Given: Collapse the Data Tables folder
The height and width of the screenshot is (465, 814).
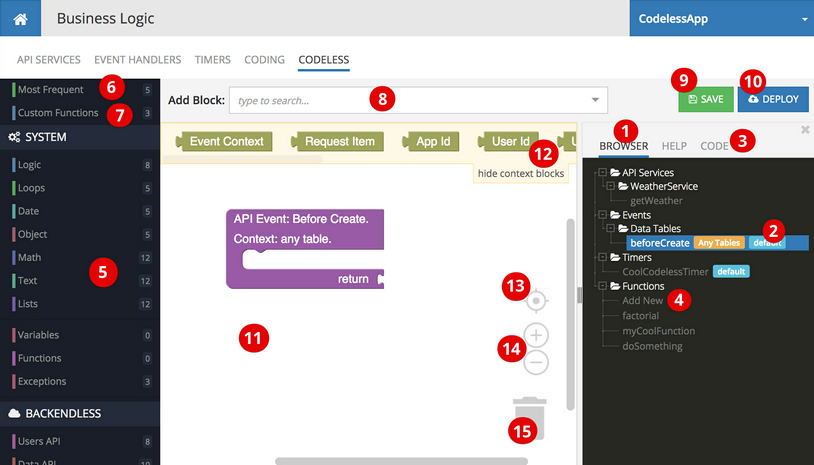Looking at the screenshot, I should click(610, 228).
